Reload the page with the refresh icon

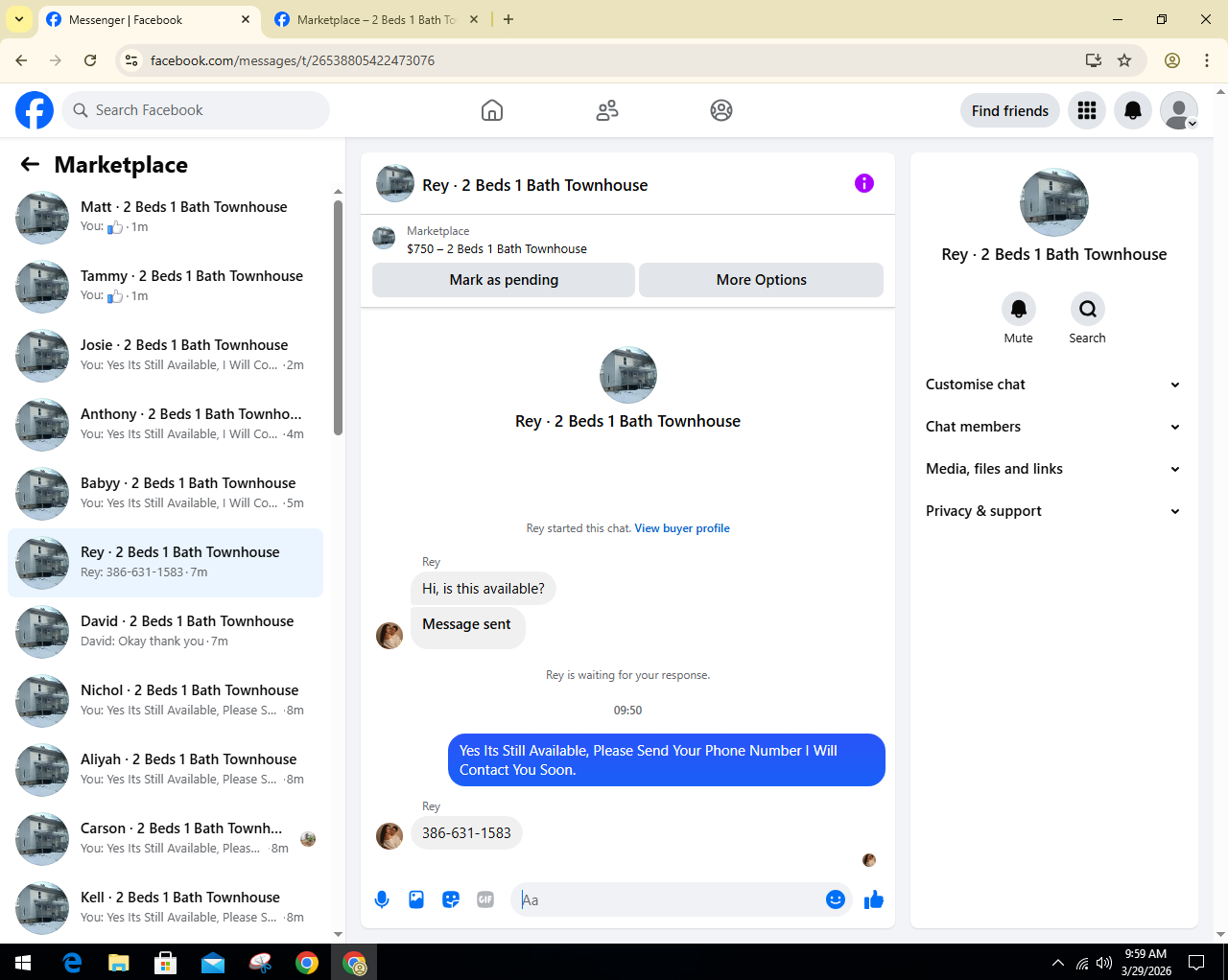[90, 60]
